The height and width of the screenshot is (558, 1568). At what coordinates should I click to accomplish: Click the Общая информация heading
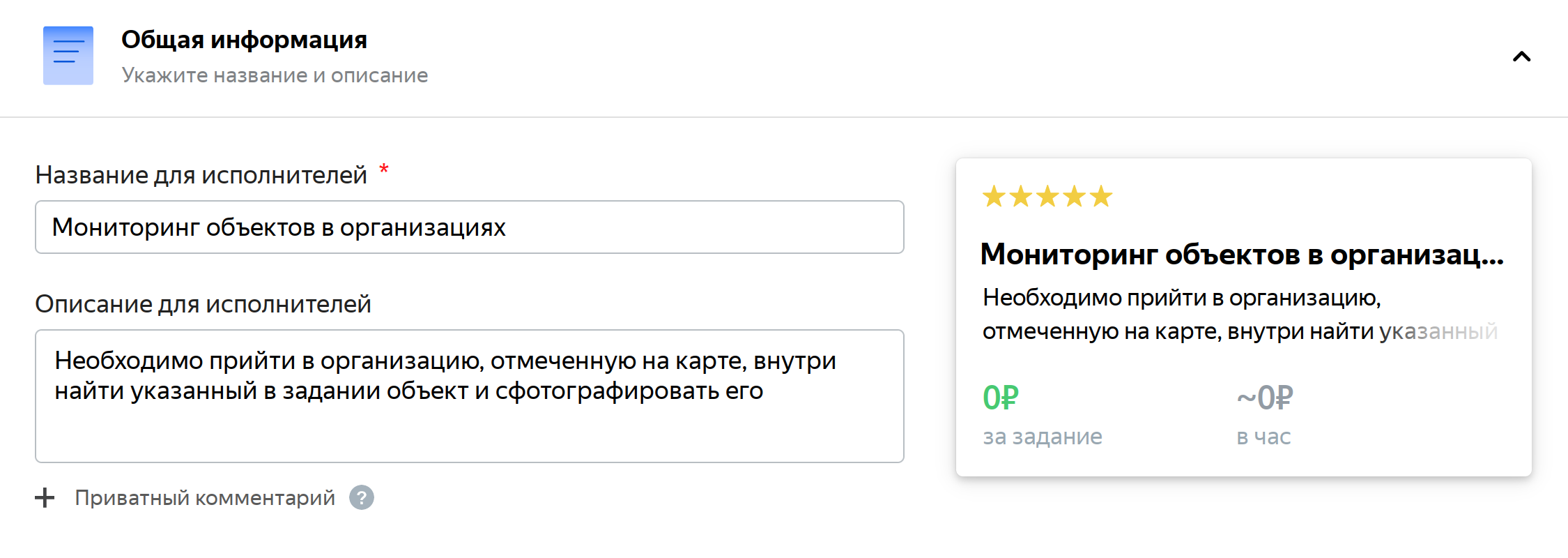(x=244, y=40)
